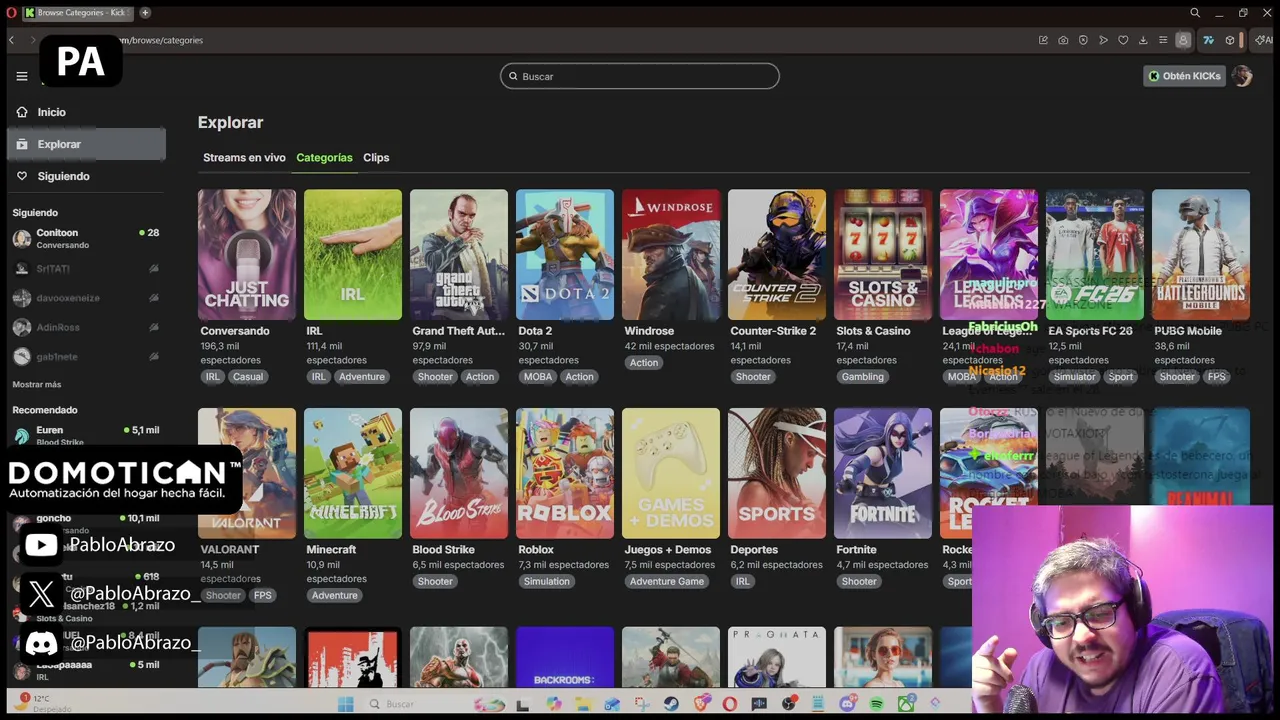Open Spotify from the taskbar
This screenshot has height=720, width=1280.
click(x=876, y=704)
